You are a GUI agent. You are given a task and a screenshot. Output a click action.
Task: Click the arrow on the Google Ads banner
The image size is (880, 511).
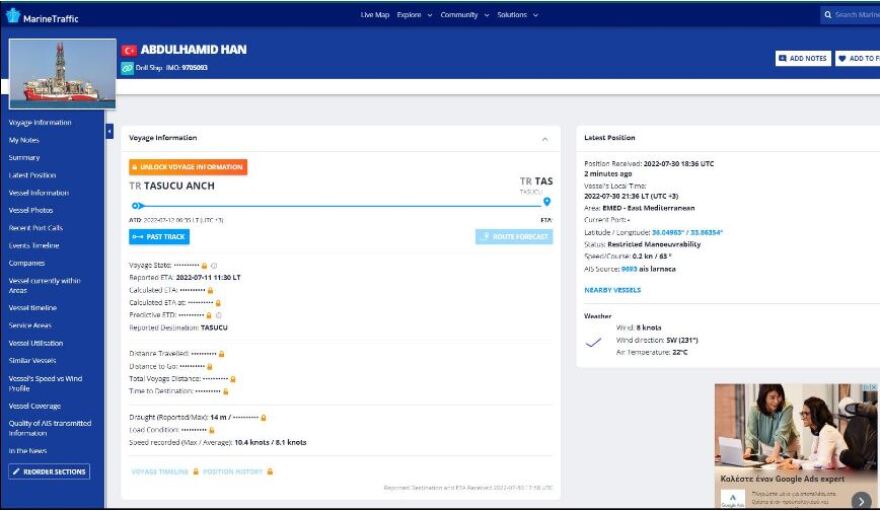[860, 500]
